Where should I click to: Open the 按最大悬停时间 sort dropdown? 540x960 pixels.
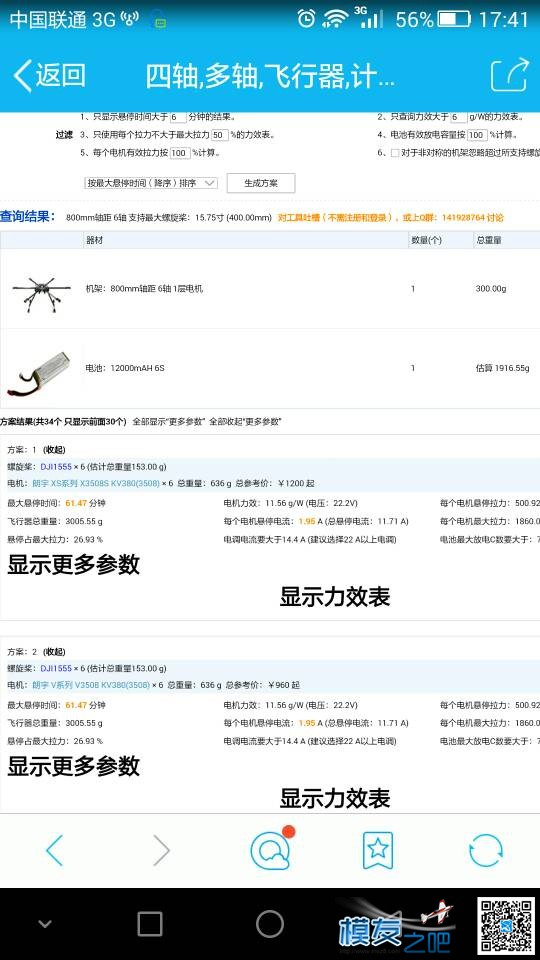(151, 183)
